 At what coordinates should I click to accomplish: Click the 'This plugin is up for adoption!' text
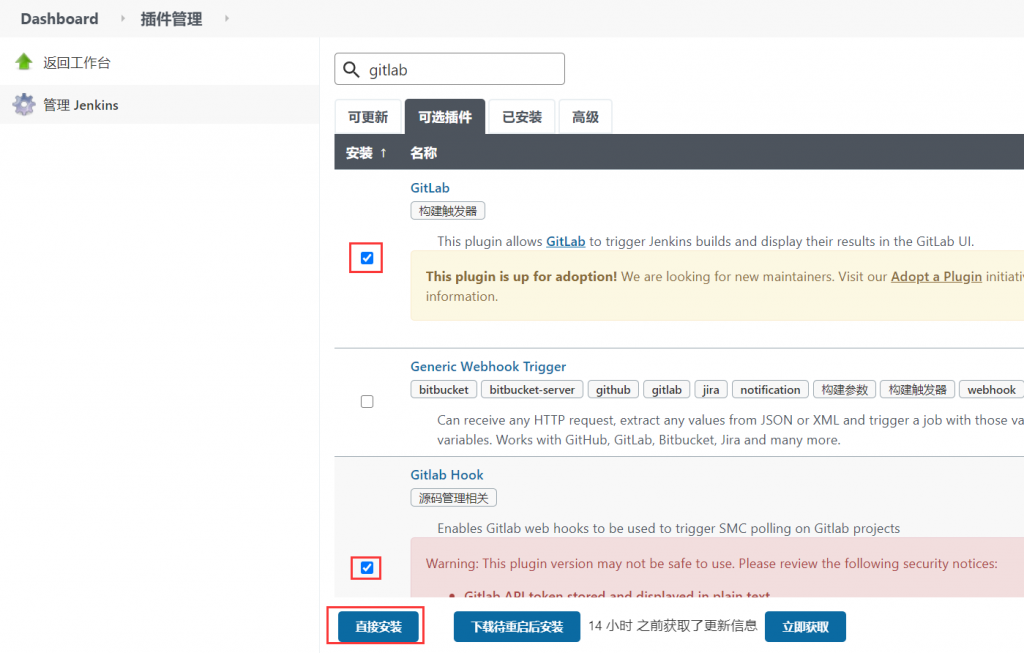tap(521, 277)
